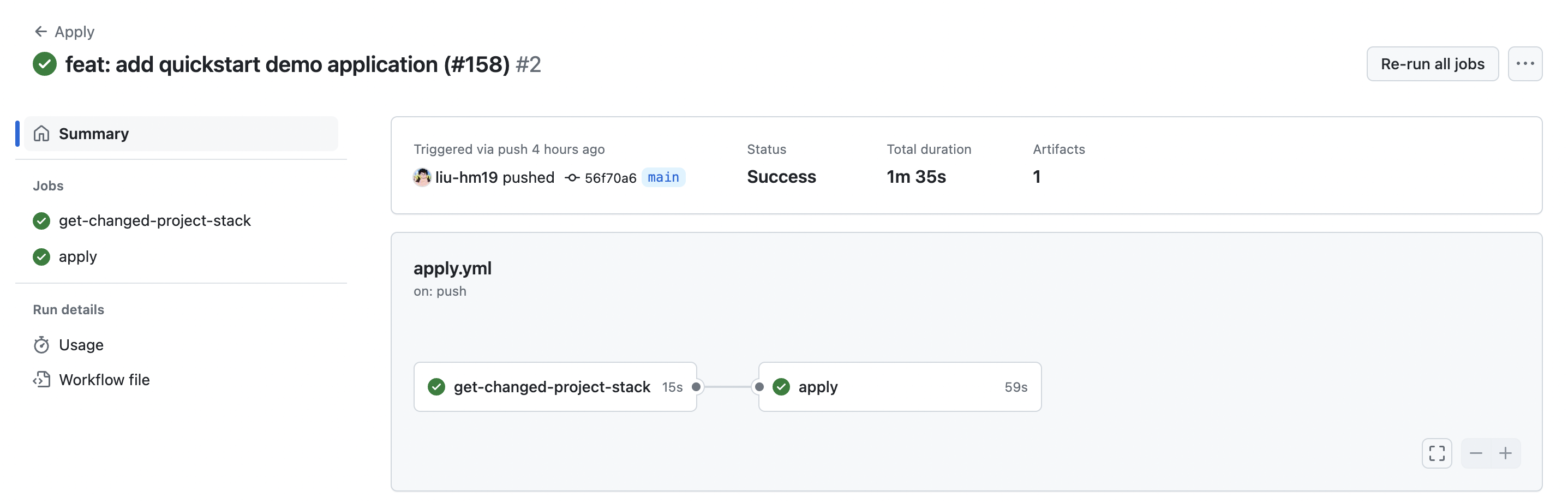Switch to the Summary section
Screen dimensions: 1568x503
coord(94,133)
